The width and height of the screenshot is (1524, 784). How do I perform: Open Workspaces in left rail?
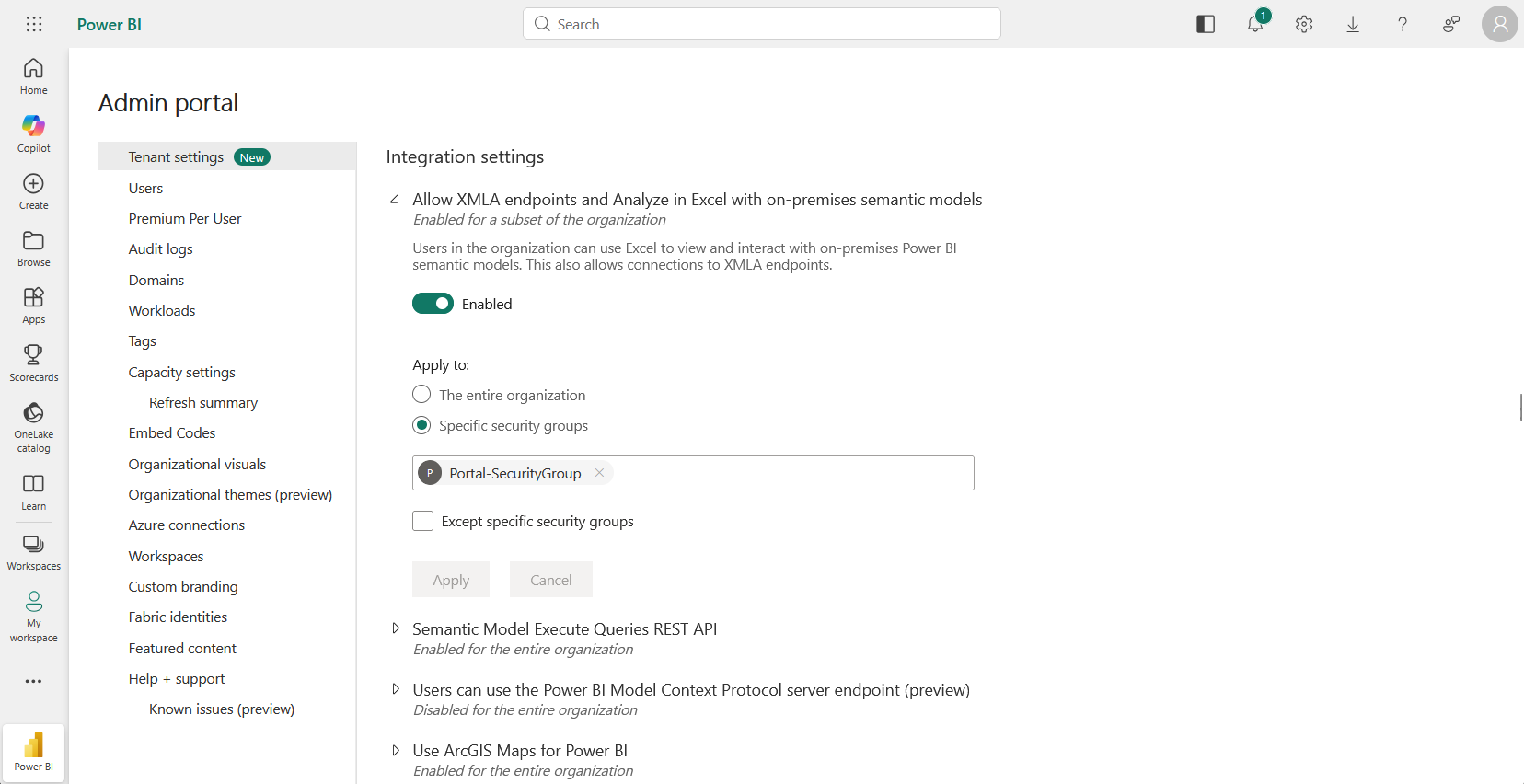(x=34, y=552)
